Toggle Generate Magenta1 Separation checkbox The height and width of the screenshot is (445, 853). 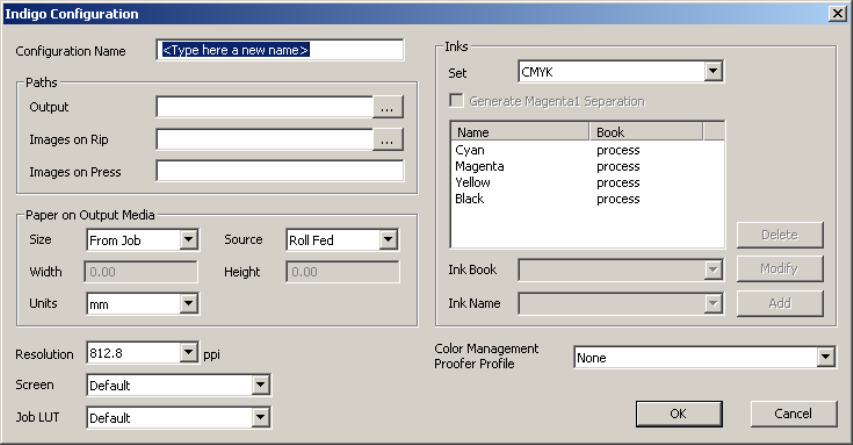click(x=456, y=101)
